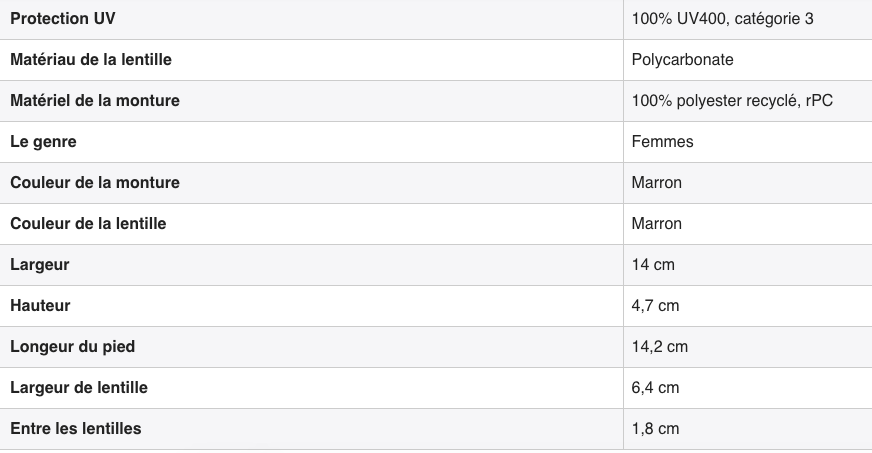Click the 'Largeur' row label
The width and height of the screenshot is (872, 453).
click(x=39, y=265)
